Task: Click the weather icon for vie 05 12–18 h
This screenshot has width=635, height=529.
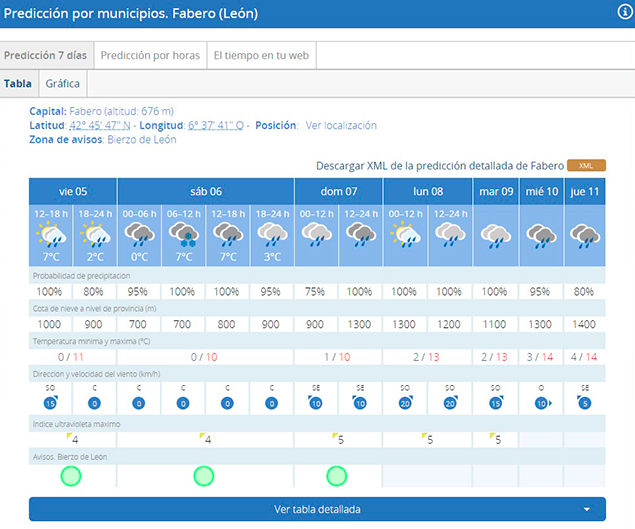Action: [x=50, y=236]
